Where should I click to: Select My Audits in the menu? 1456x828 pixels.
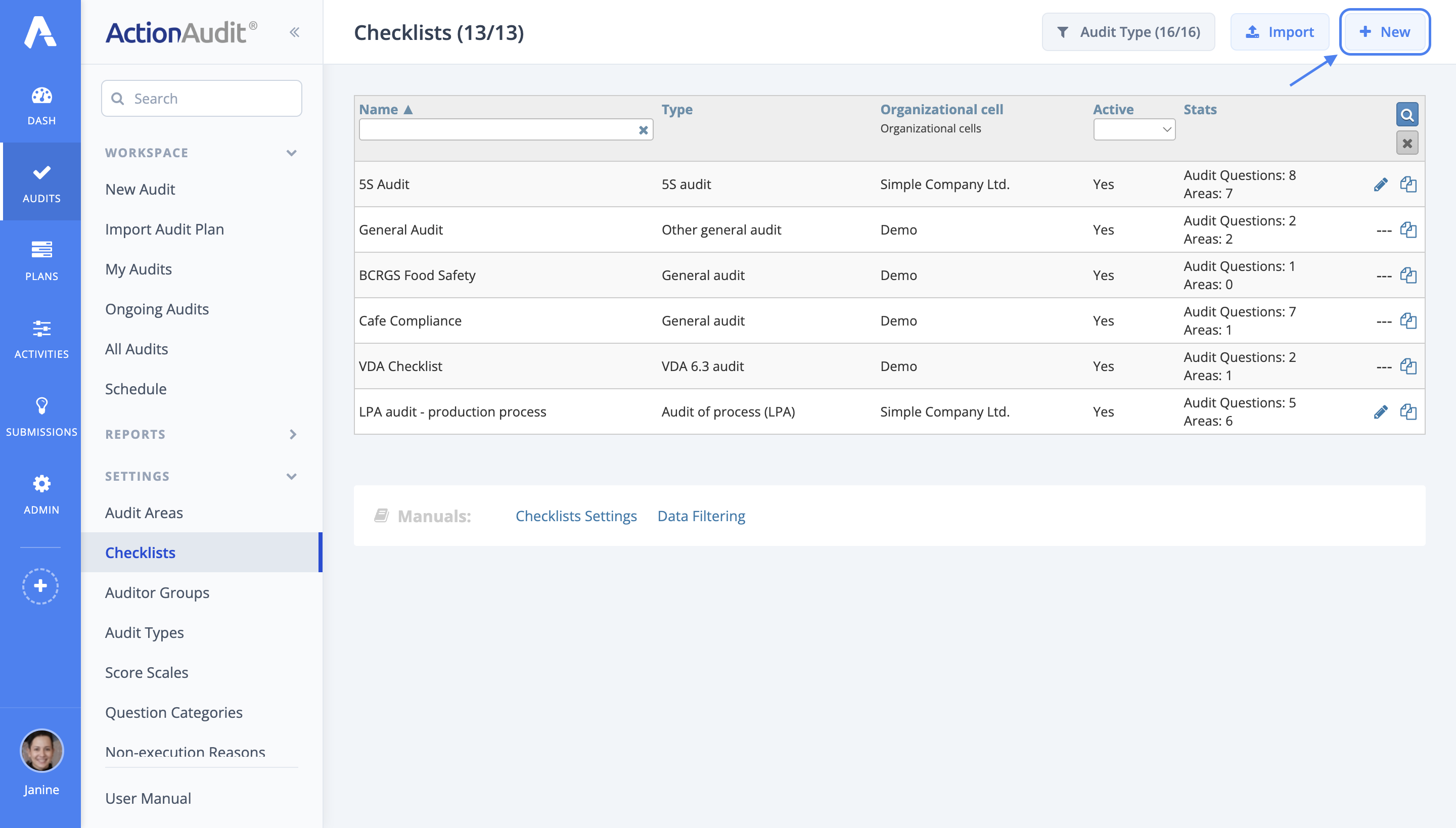138,269
